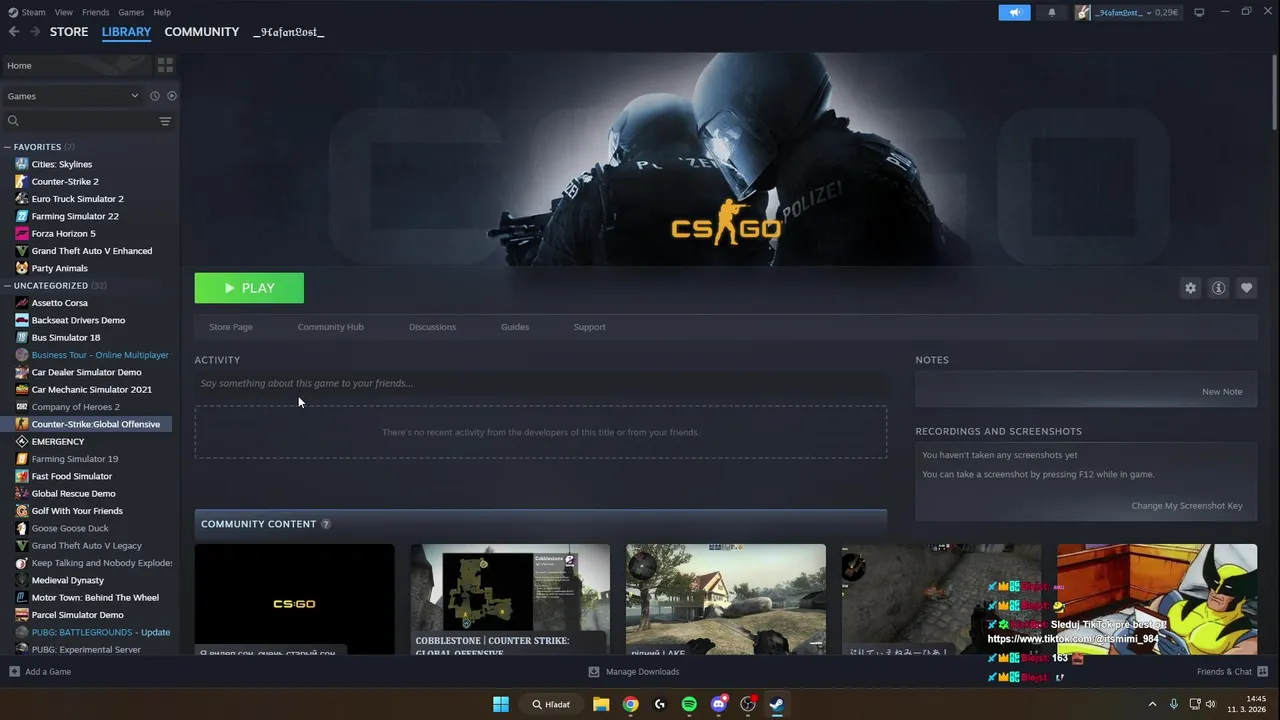Open the Help menu
The width and height of the screenshot is (1280, 720).
162,12
